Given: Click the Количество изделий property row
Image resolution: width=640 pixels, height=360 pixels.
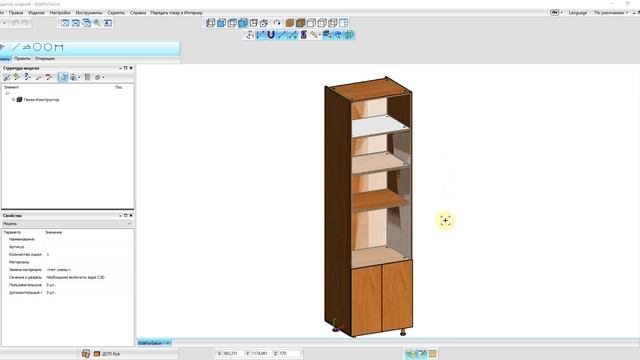Looking at the screenshot, I should 67,254.
